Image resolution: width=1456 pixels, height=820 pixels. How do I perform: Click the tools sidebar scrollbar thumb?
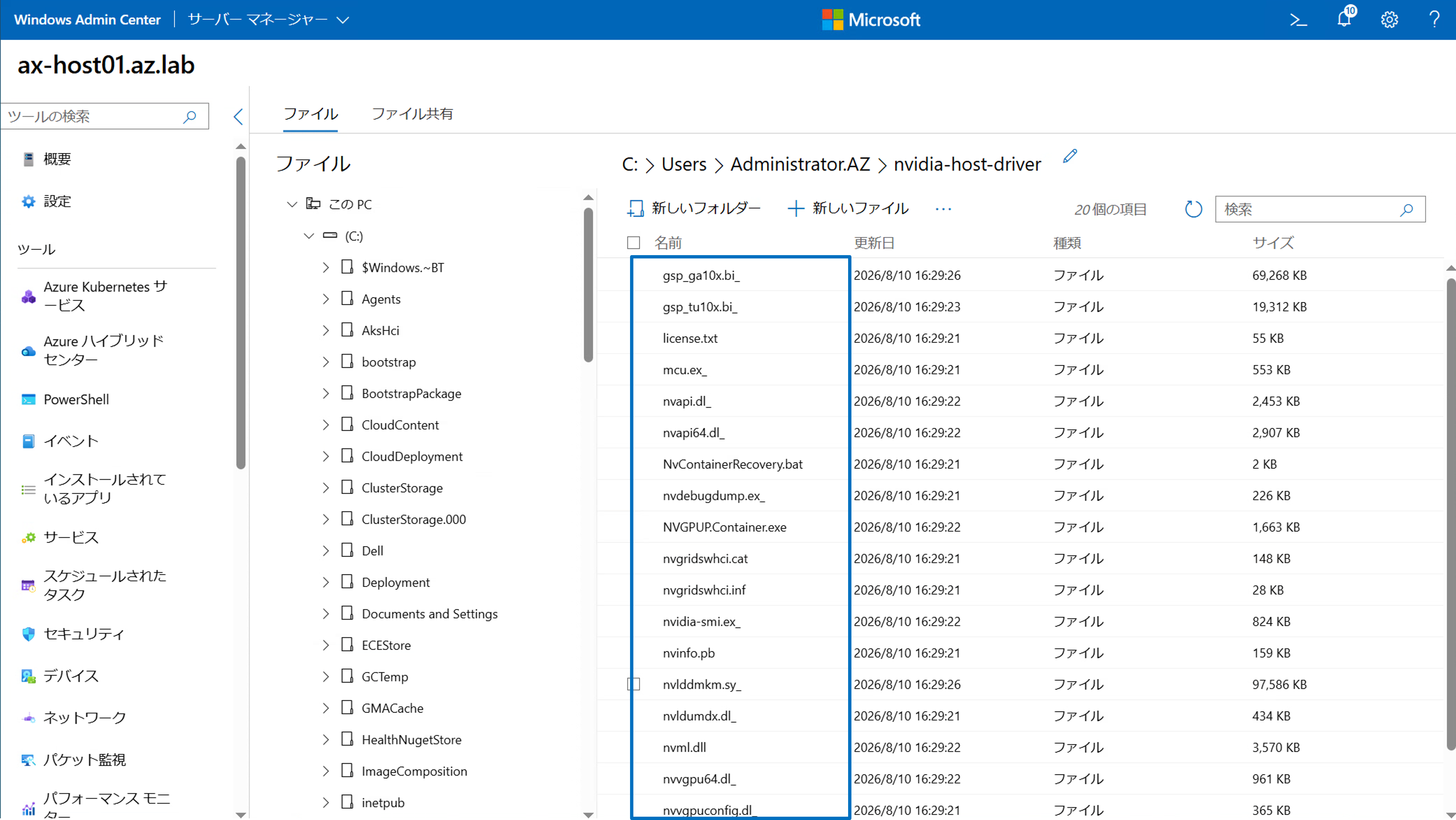click(x=241, y=312)
